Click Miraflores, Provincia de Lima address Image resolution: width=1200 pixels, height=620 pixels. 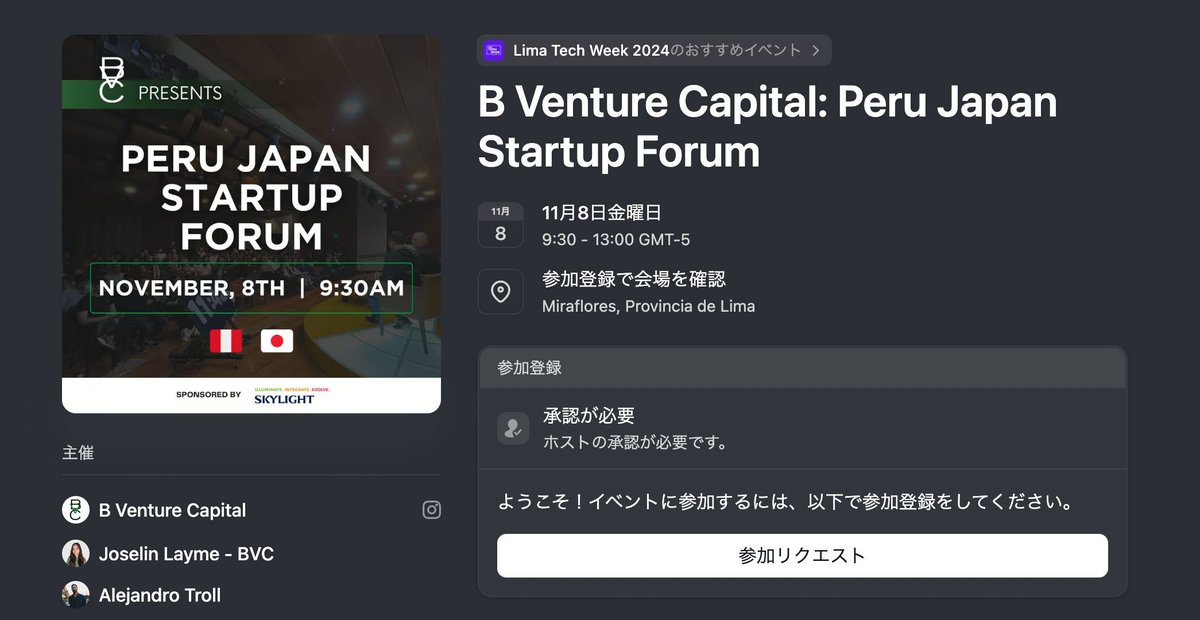tap(648, 306)
